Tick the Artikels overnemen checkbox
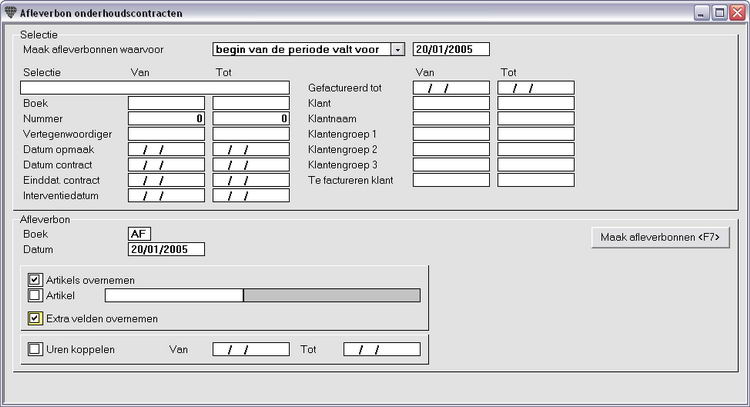The height and width of the screenshot is (407, 750). 35,280
